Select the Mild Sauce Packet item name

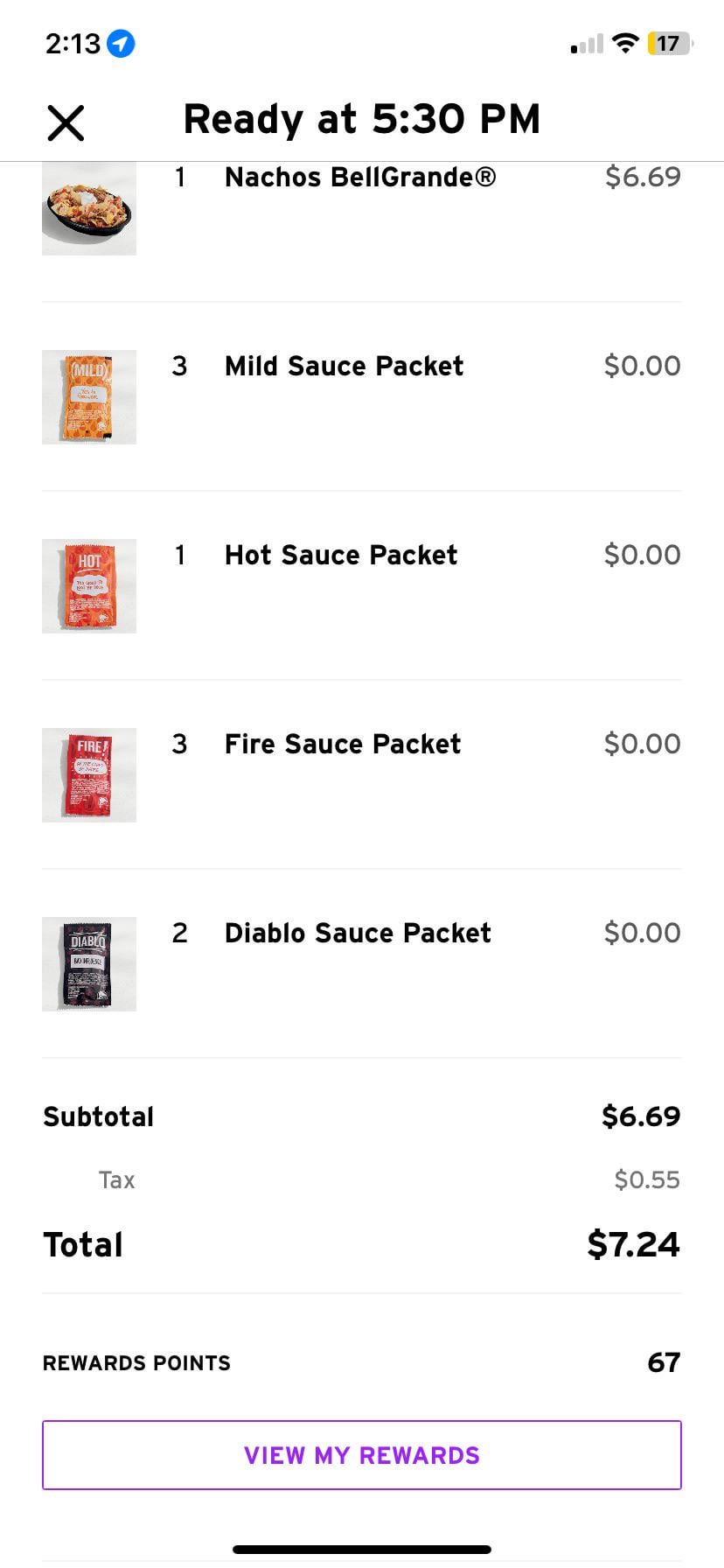(x=344, y=366)
